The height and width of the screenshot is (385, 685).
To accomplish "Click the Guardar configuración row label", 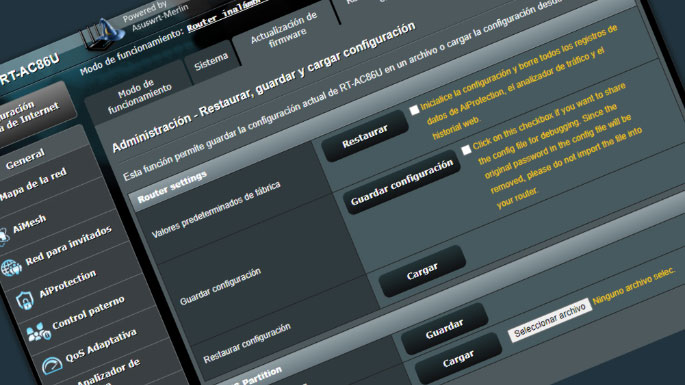I will point(221,287).
